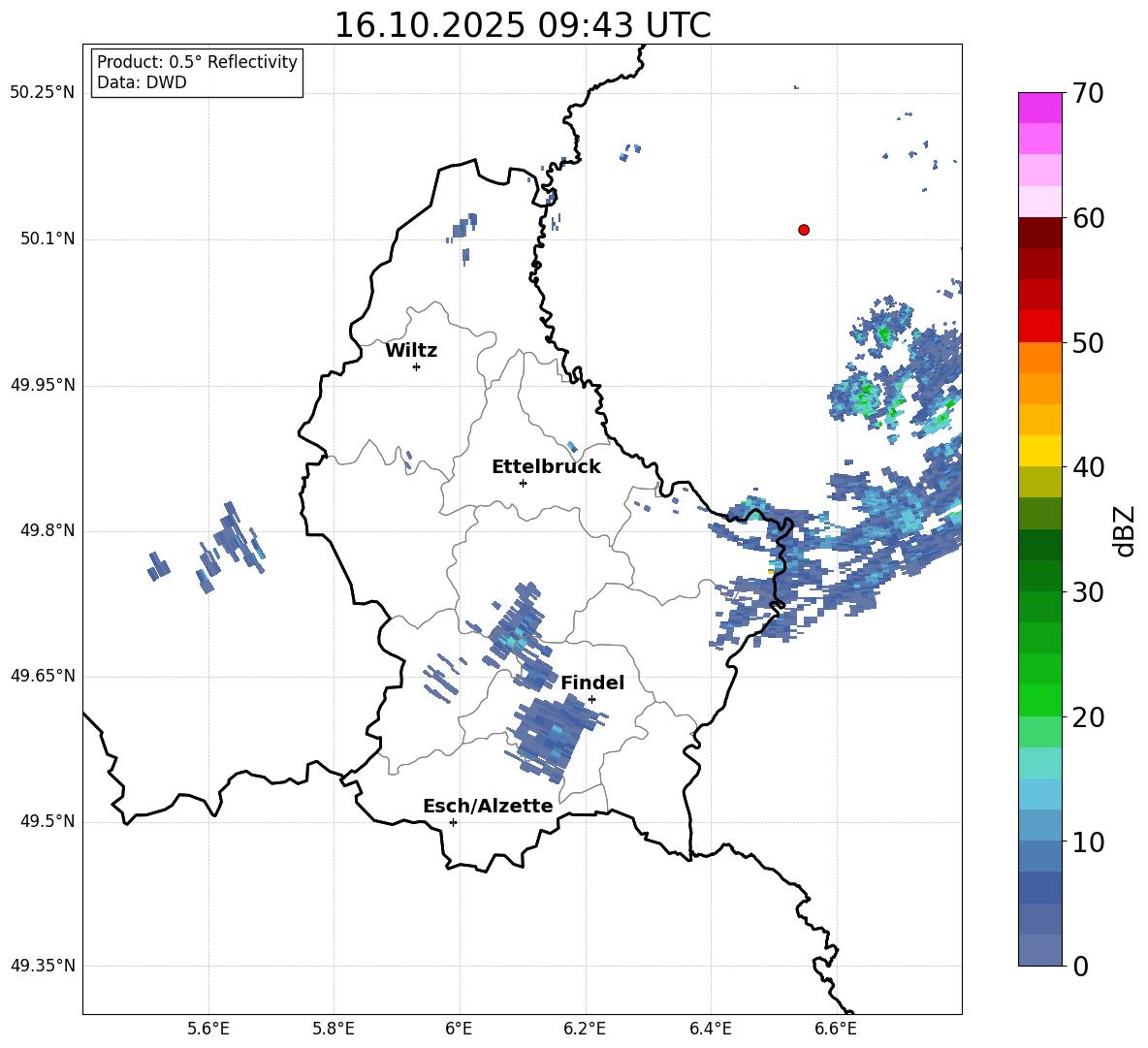Click the red dot radar site marker
This screenshot has height=1048, width=1148.
point(804,230)
